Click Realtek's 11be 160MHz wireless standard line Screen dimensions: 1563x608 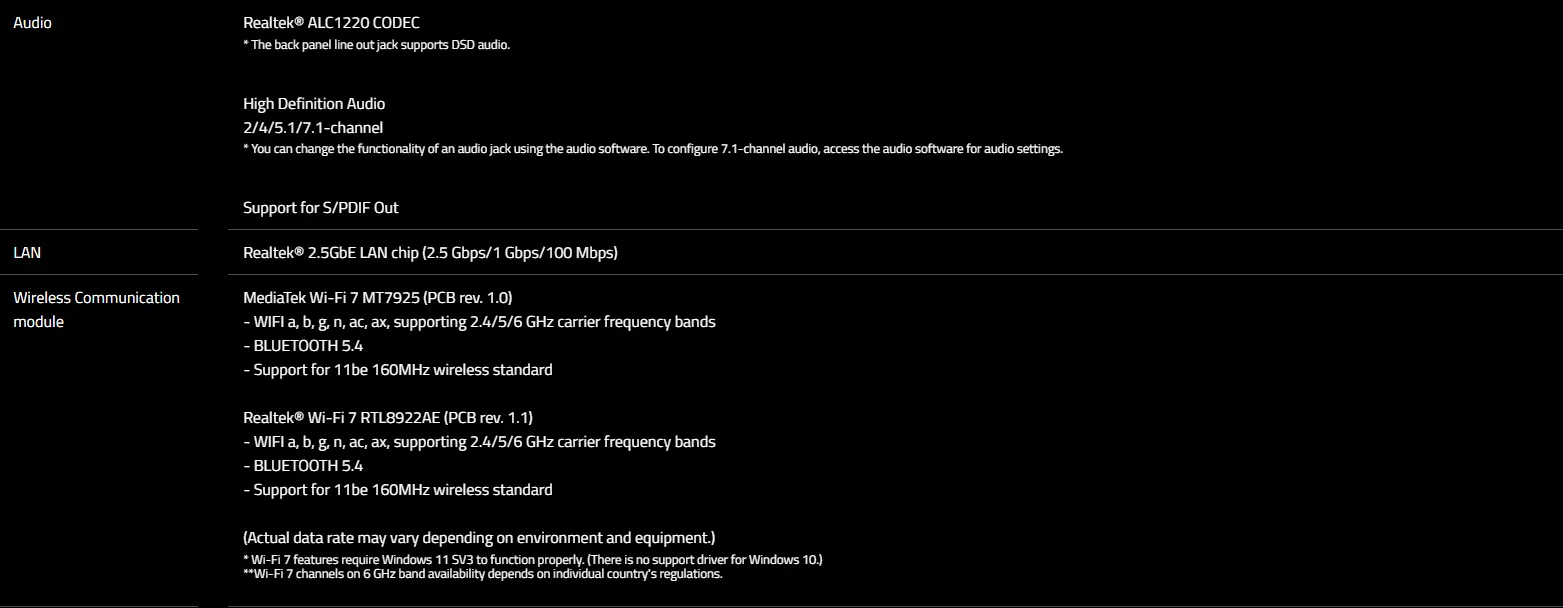point(398,490)
